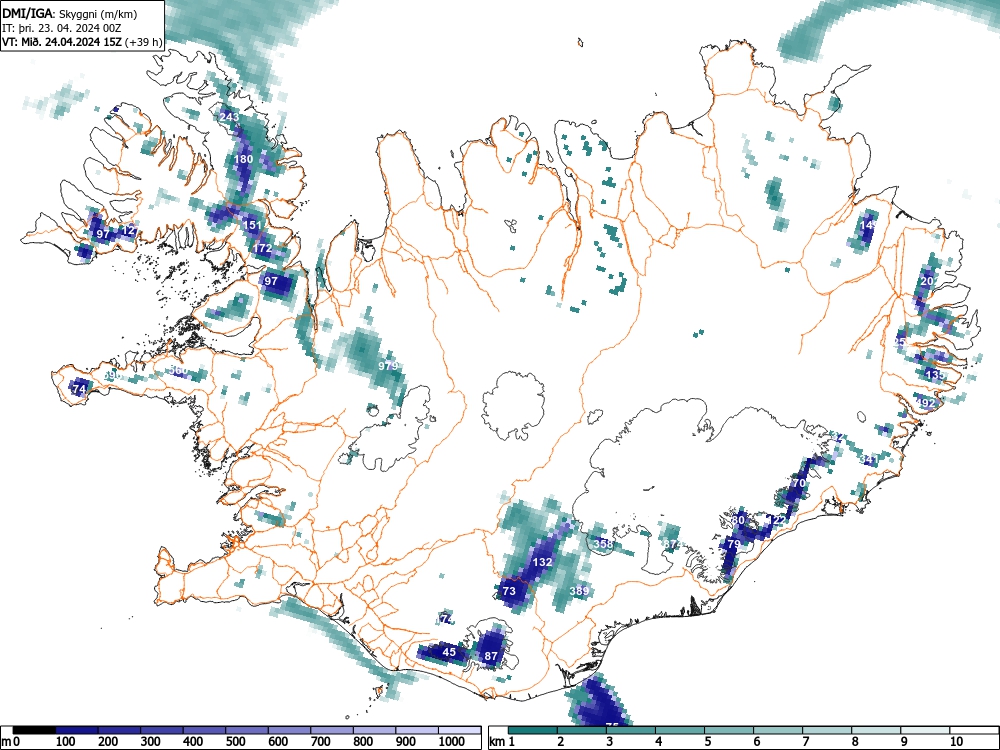
Task: Click the 341 visibility value on the map
Action: pos(869,460)
